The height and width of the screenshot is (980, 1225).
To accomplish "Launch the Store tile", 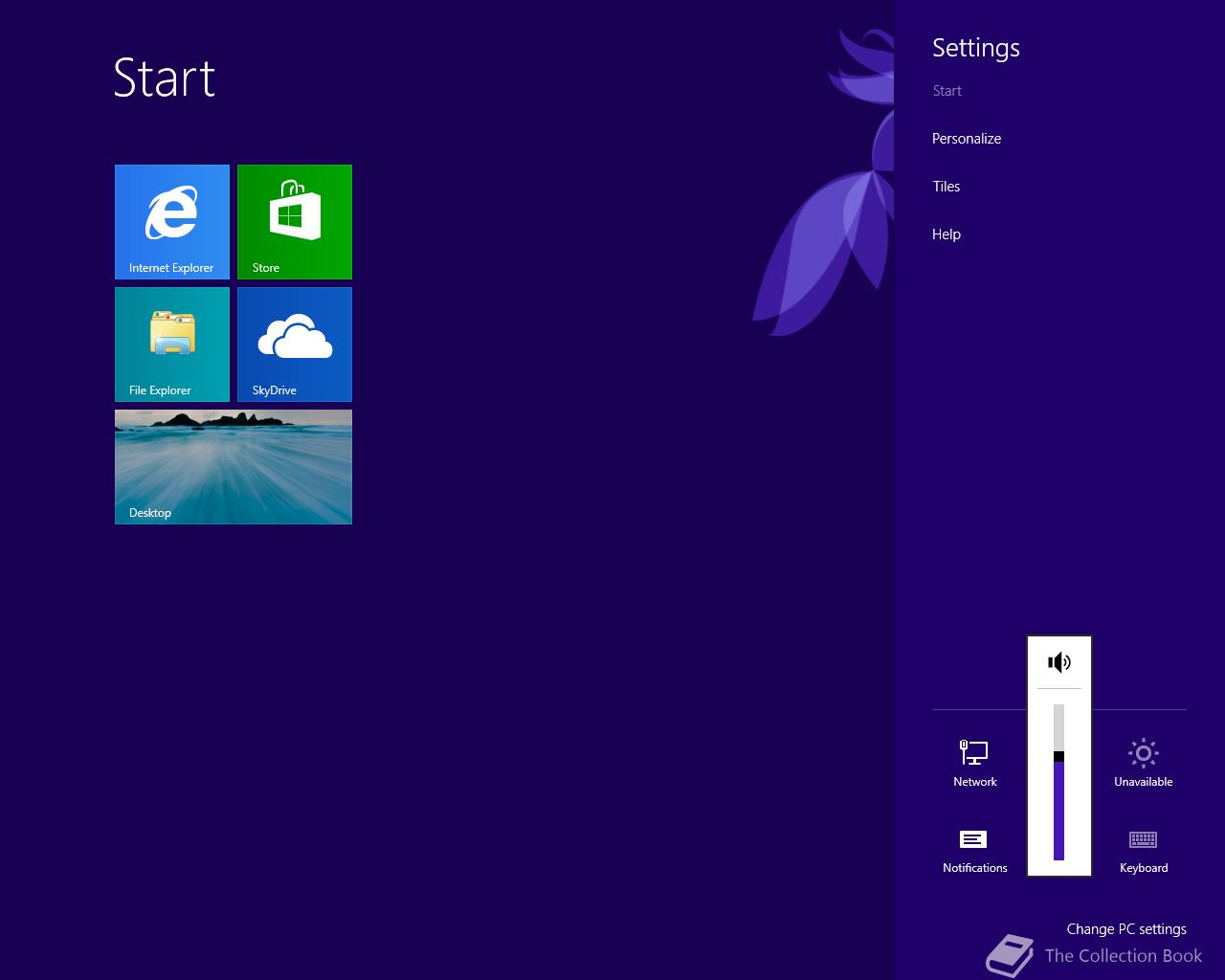I will 295,222.
